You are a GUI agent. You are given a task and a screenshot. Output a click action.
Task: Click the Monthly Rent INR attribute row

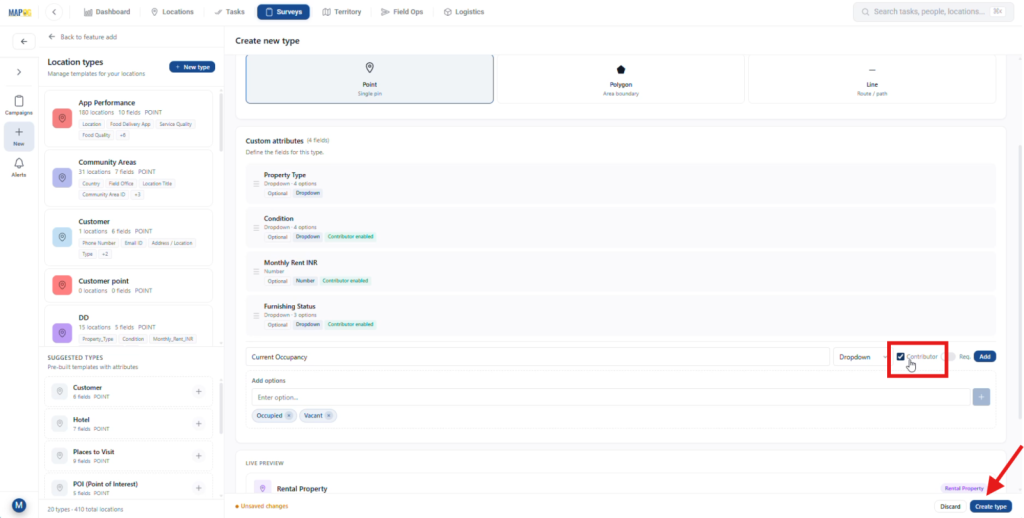pyautogui.click(x=620, y=271)
